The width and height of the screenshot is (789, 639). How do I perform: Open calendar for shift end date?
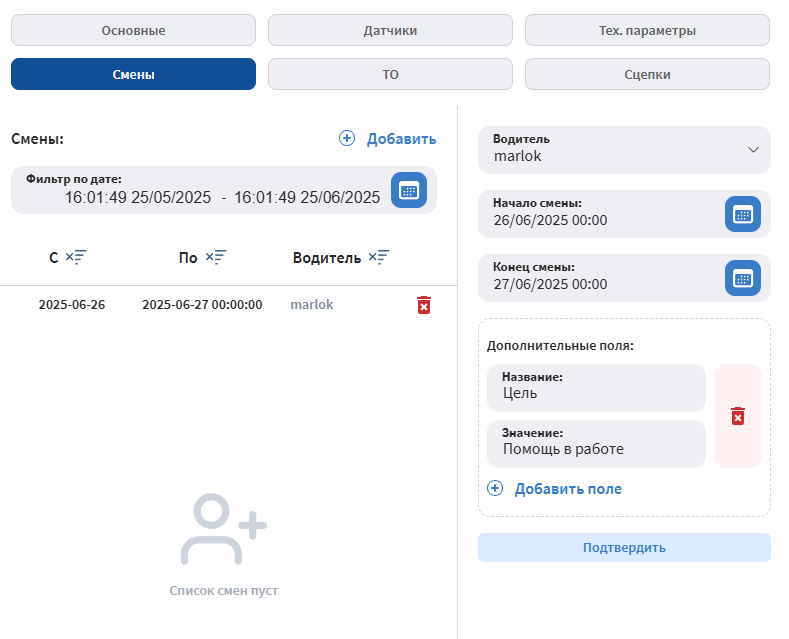742,278
